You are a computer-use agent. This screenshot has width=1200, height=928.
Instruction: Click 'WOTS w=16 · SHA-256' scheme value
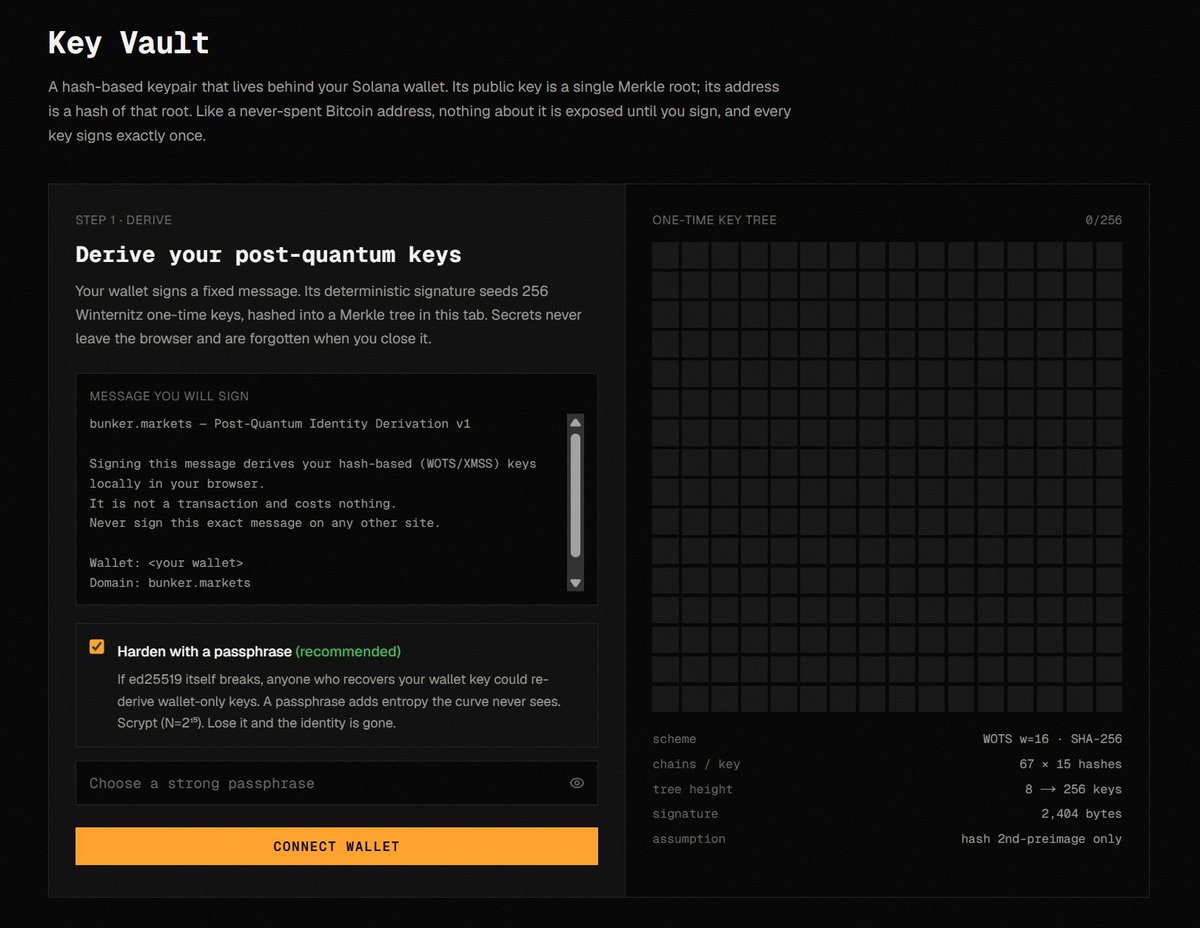click(1052, 739)
